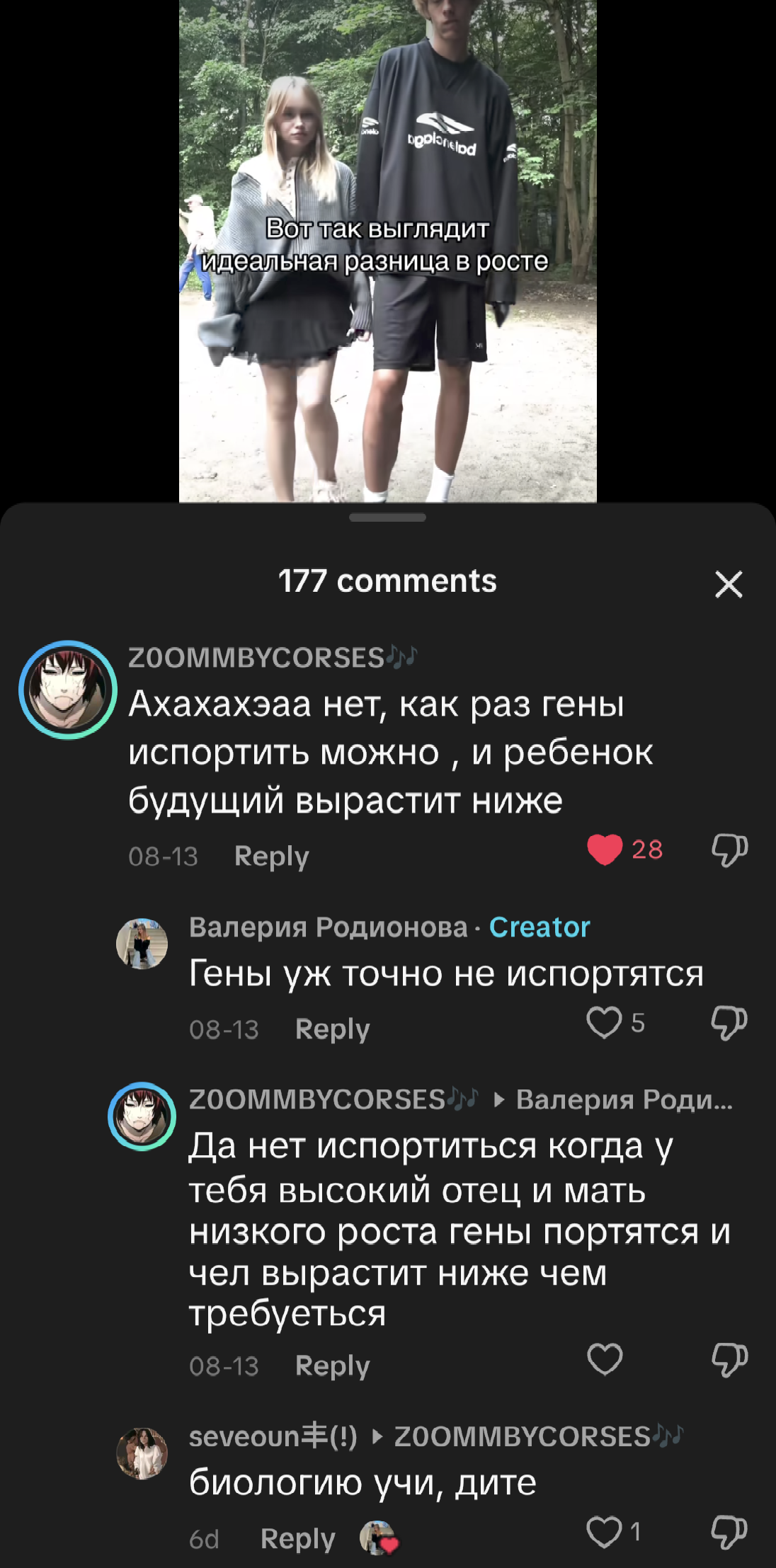Viewport: 776px width, 1568px height.
Task: Open Валерия Родионова's avatar picture
Action: (142, 944)
